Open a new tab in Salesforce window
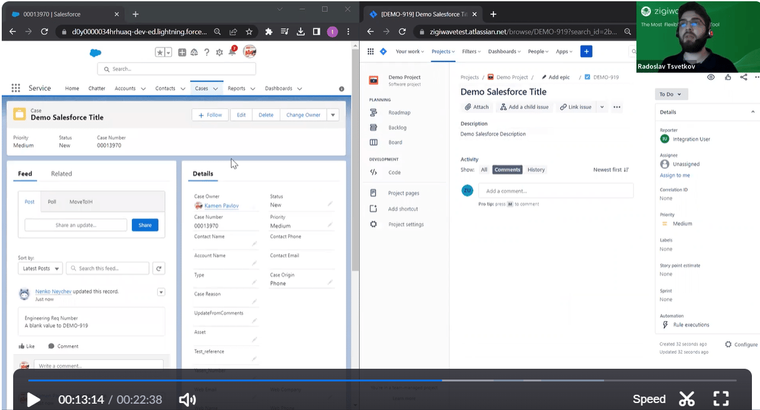The width and height of the screenshot is (760, 410). coord(136,15)
